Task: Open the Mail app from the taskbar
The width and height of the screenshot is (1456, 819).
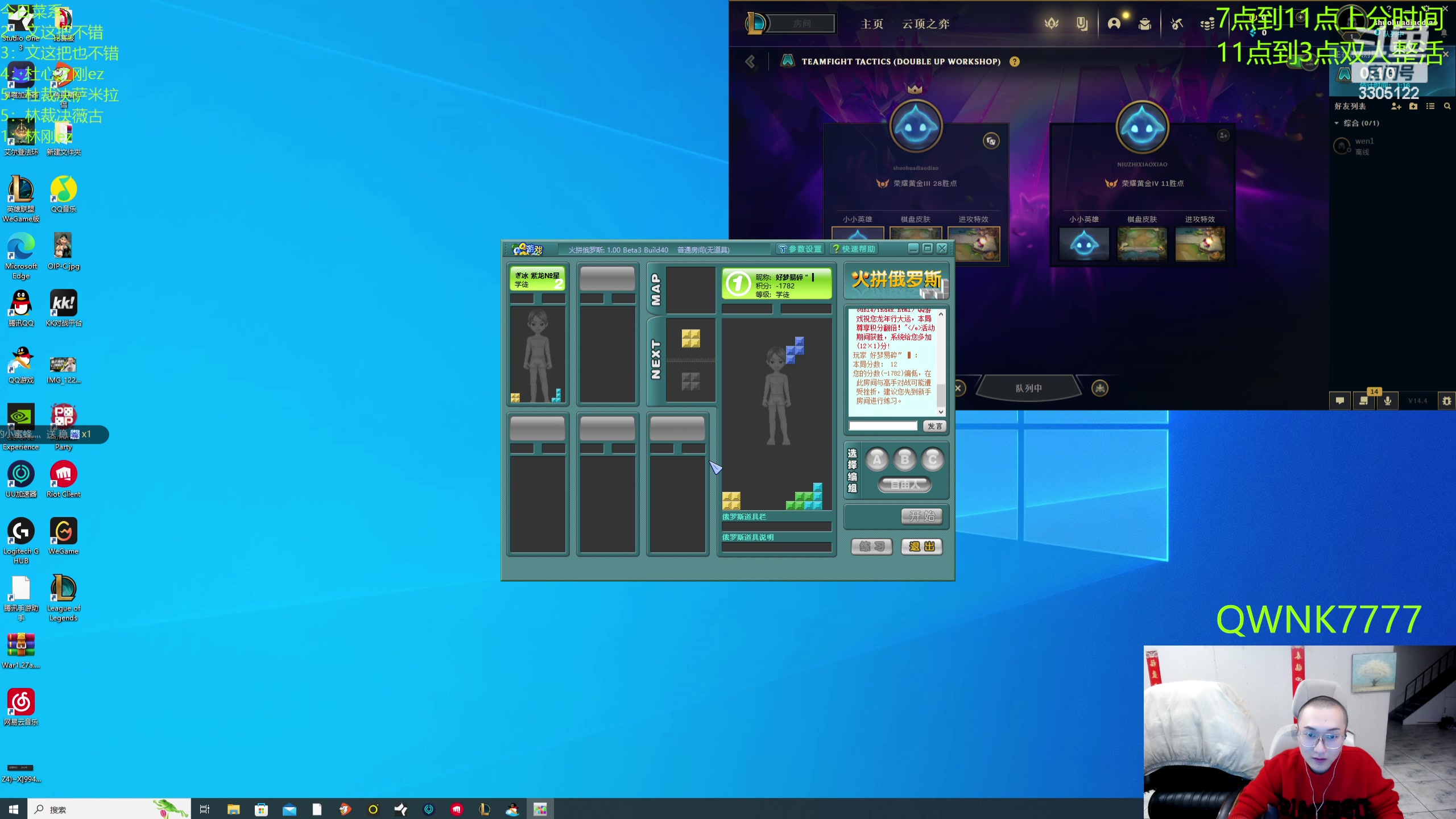Action: point(289,809)
